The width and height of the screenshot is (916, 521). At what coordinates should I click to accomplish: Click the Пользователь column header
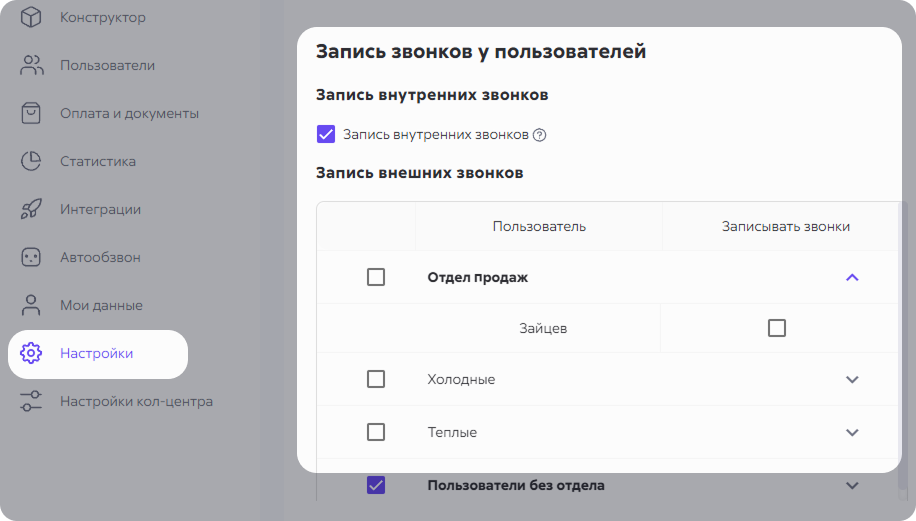[x=539, y=227]
